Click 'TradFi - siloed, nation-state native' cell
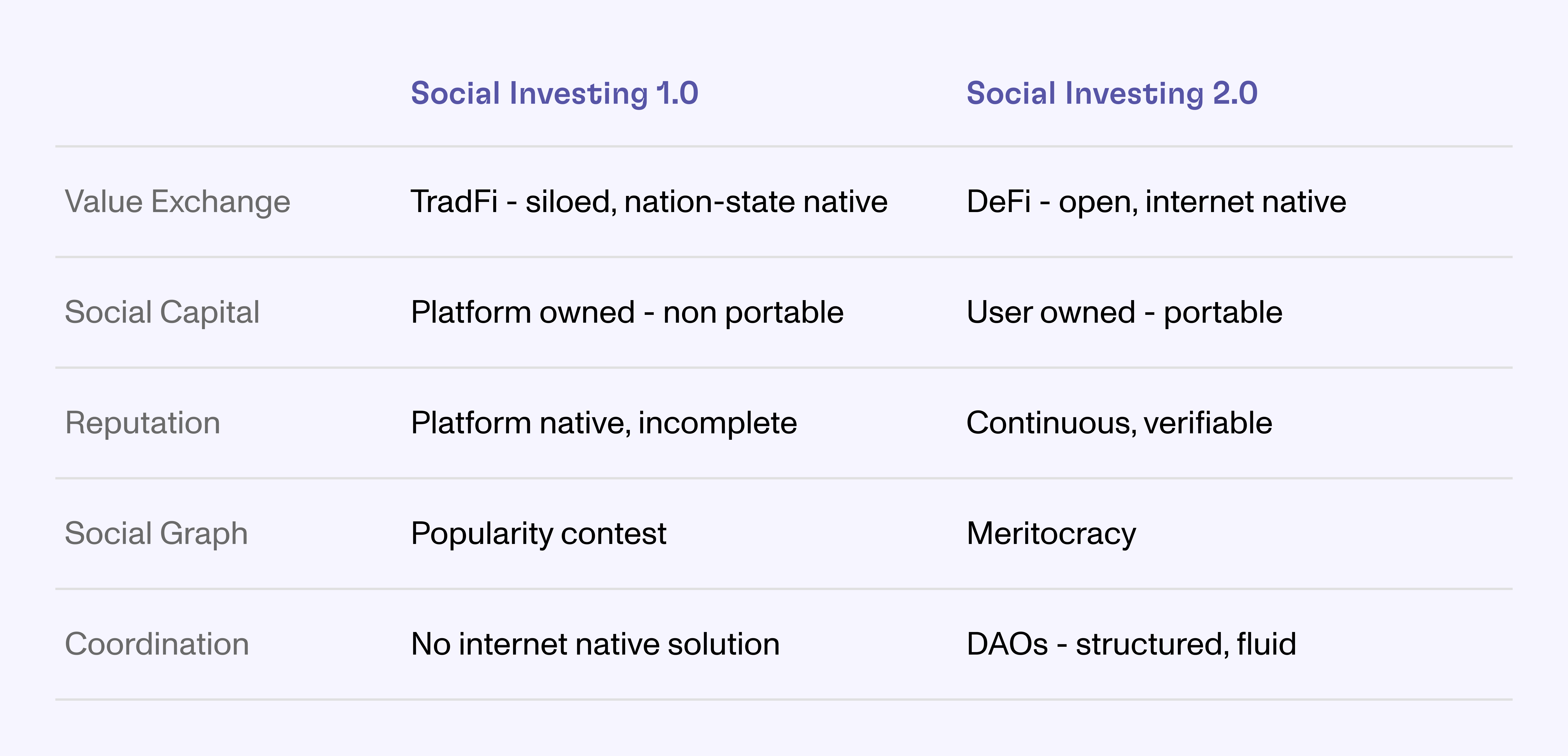The image size is (1568, 756). (649, 202)
